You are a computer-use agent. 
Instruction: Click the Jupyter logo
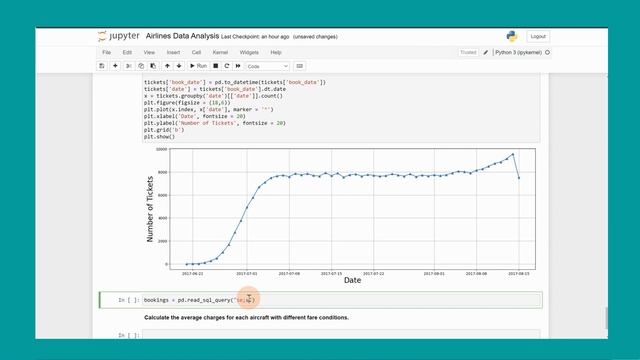click(119, 36)
